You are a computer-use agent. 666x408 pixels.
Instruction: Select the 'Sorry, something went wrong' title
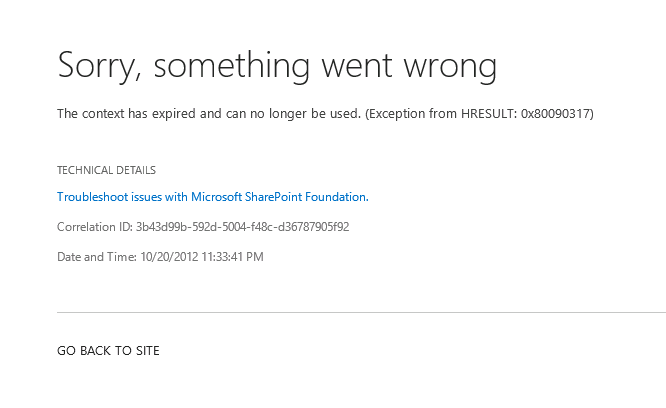pos(277,67)
